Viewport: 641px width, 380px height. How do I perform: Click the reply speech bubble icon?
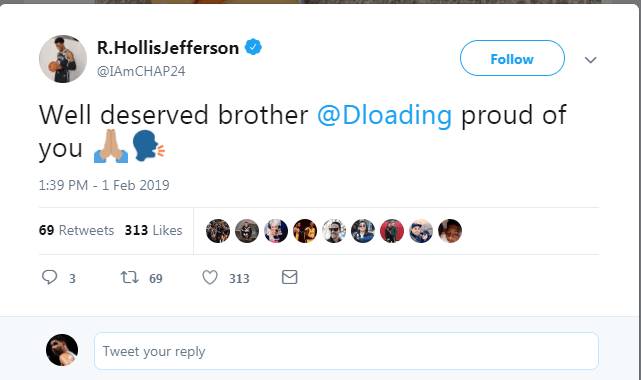tap(49, 277)
